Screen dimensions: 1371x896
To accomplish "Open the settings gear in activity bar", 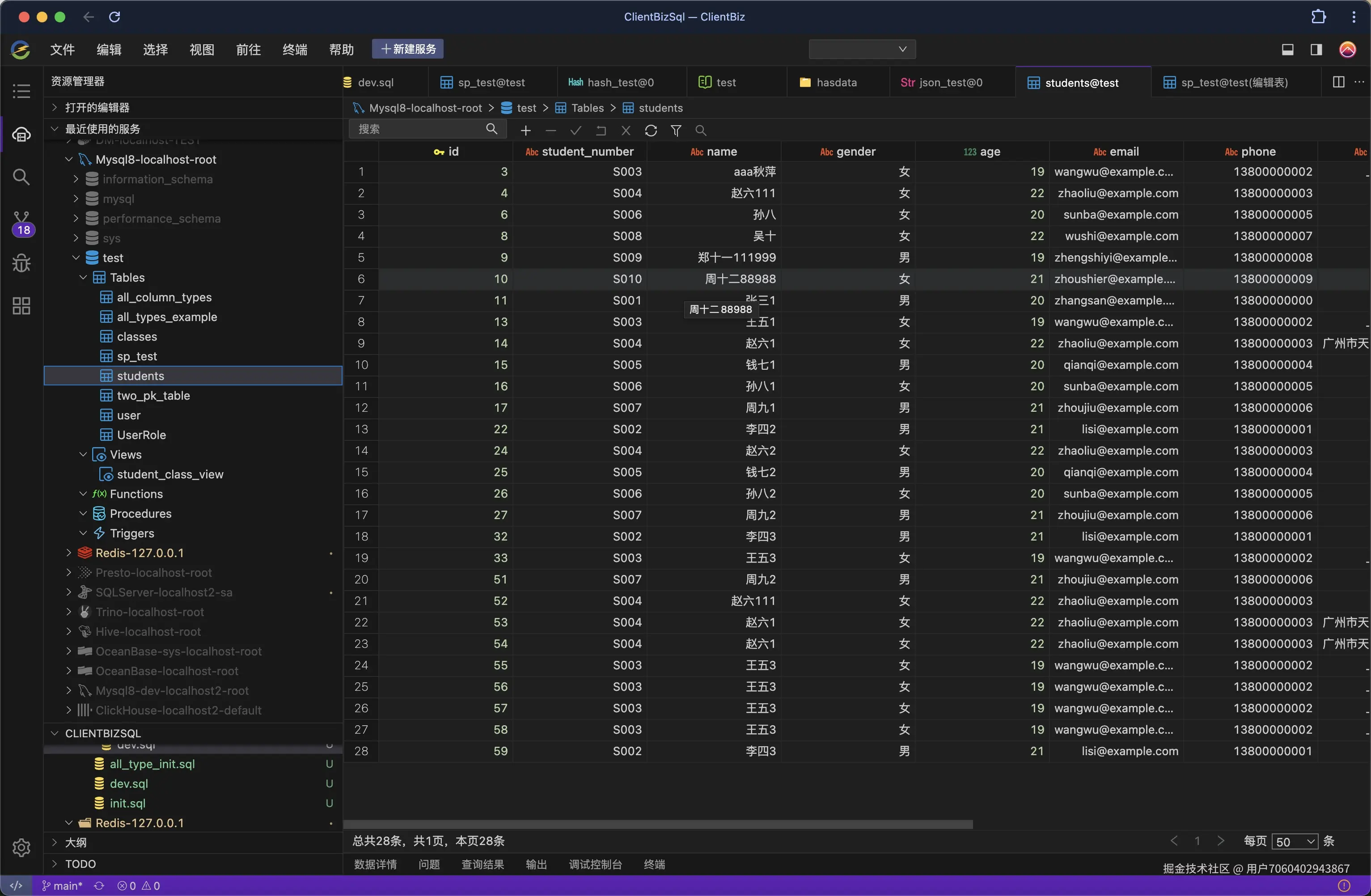I will coord(21,847).
